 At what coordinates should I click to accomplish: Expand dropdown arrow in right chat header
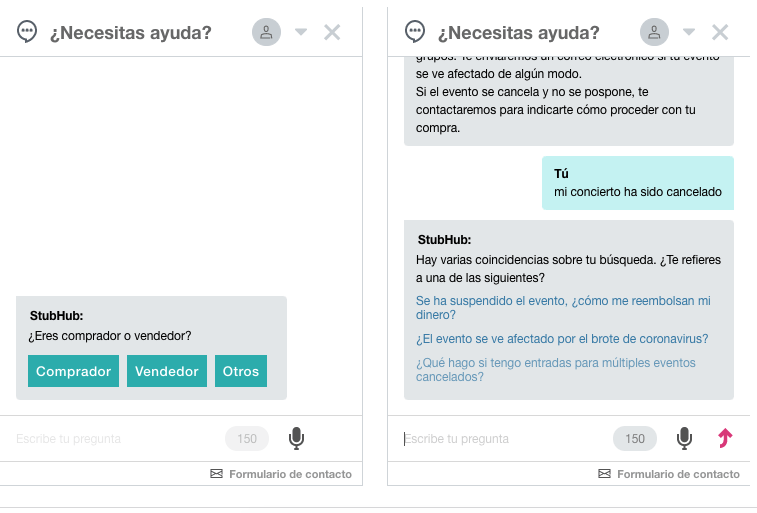click(x=689, y=32)
